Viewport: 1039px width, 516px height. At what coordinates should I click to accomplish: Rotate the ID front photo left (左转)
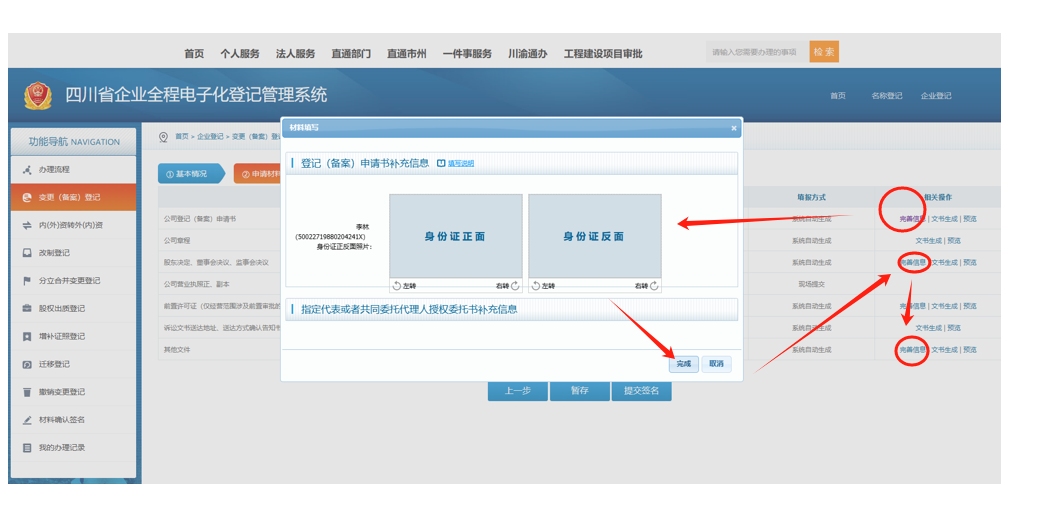tap(404, 286)
